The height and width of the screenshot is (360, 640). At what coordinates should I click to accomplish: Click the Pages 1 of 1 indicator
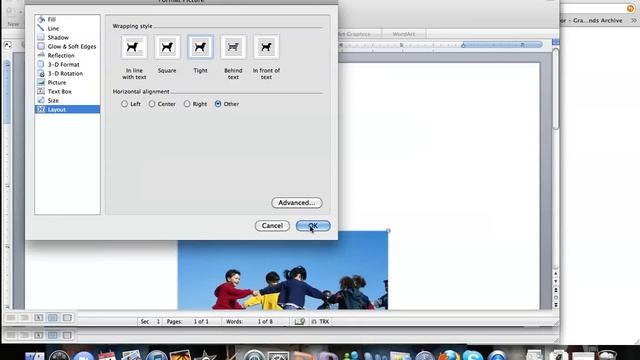[188, 322]
